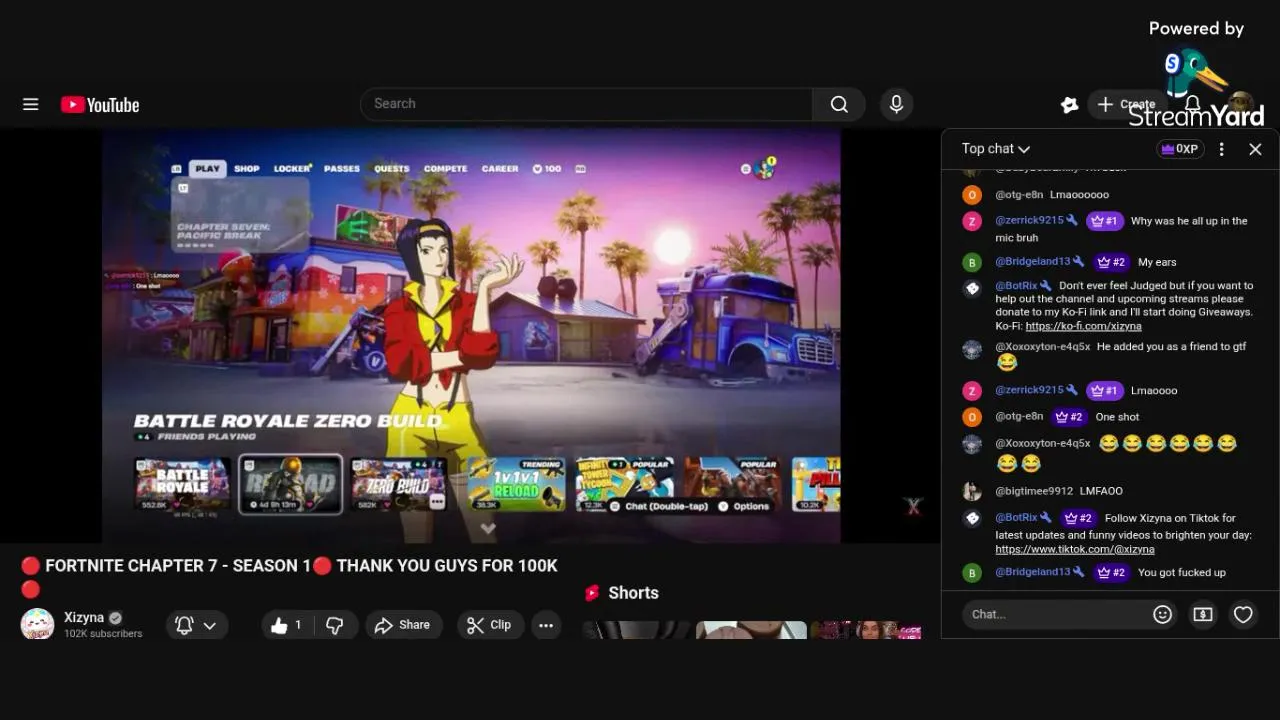Viewport: 1280px width, 720px height.
Task: Click the search magnifier button
Action: coord(839,104)
